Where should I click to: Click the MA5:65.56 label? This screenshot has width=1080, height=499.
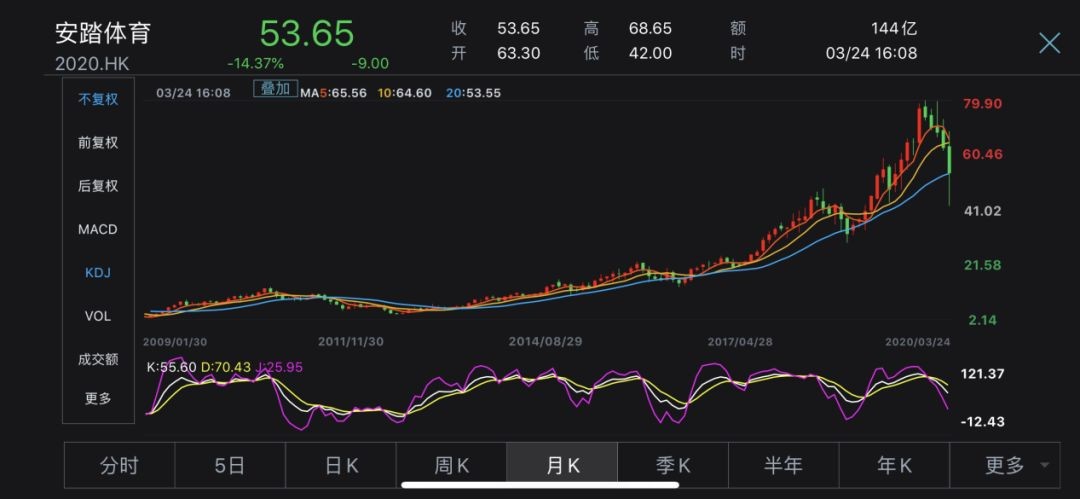(333, 93)
